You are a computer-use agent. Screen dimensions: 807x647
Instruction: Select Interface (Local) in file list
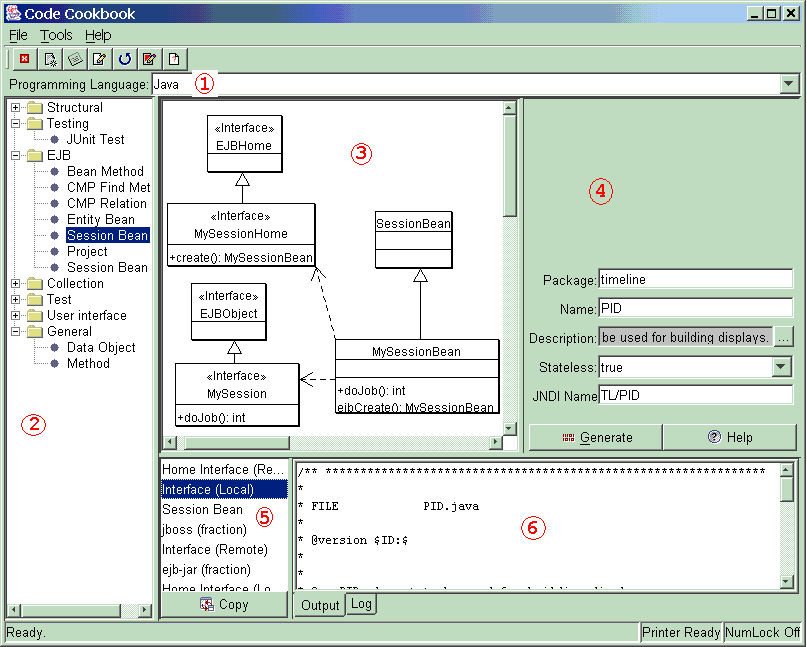224,489
